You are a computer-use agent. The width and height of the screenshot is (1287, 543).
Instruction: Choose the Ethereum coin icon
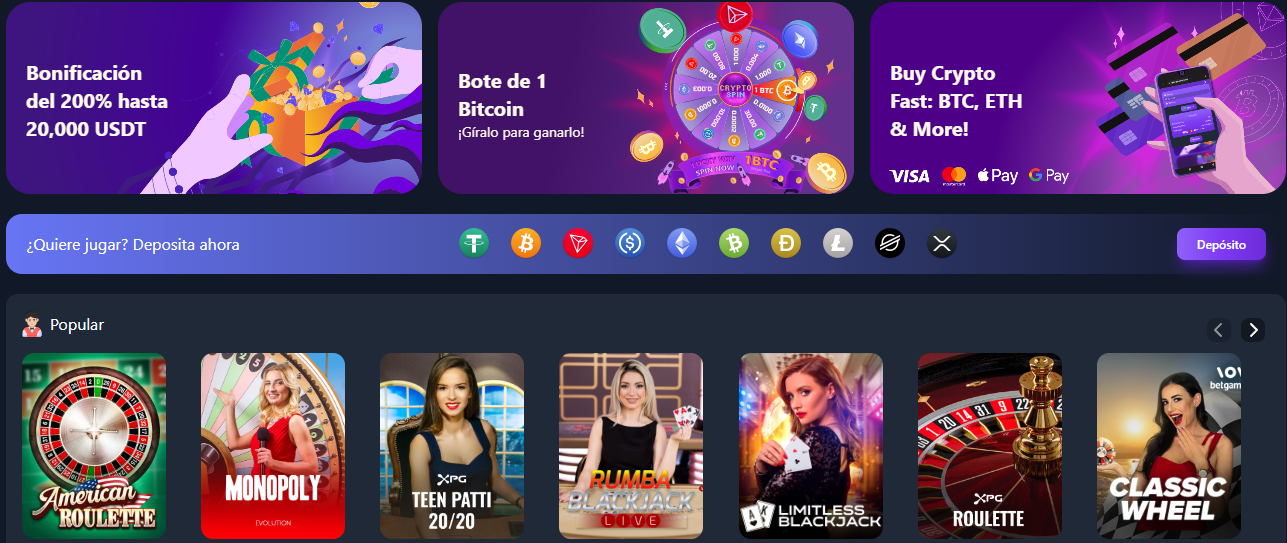[682, 243]
